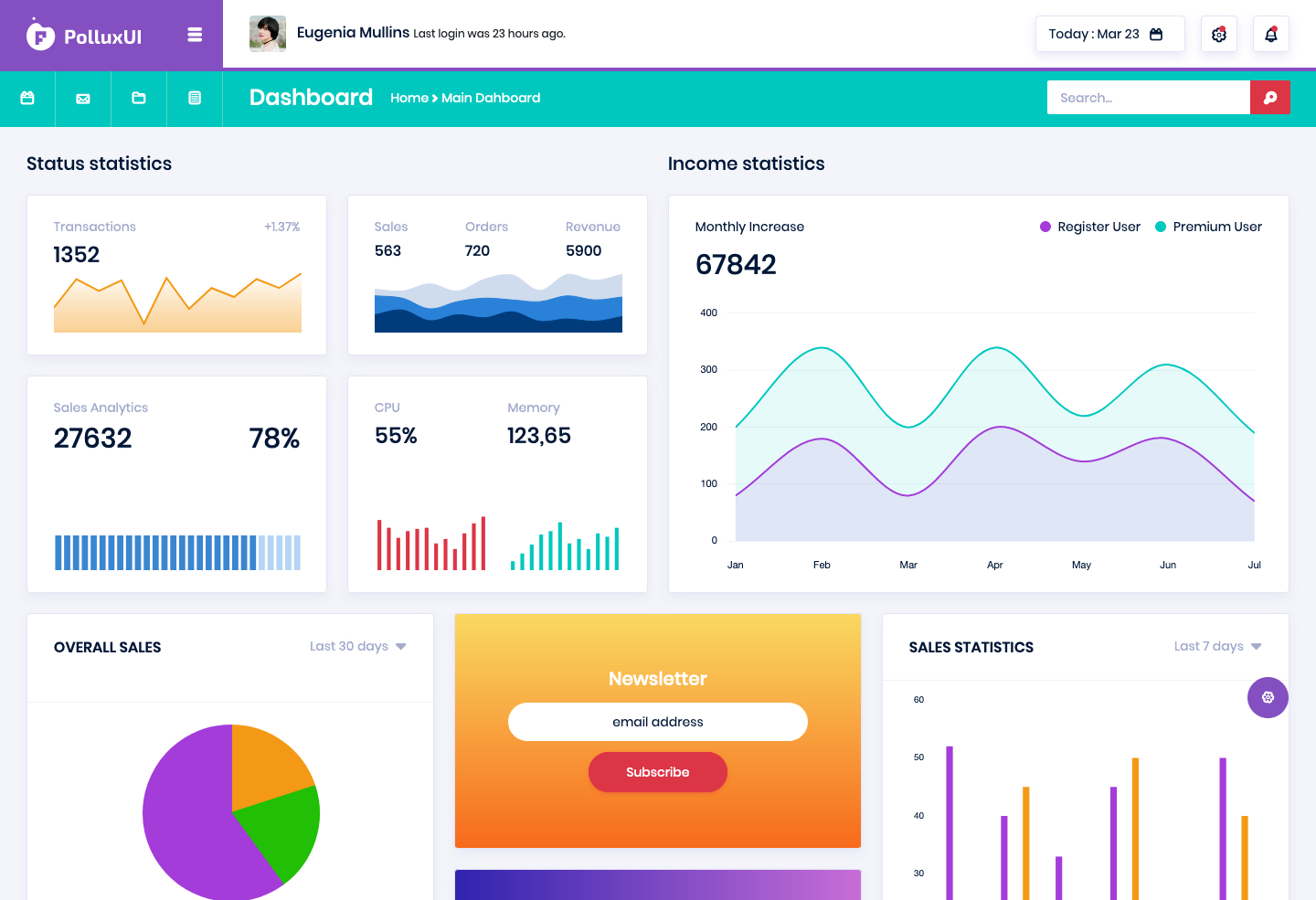Click the red search button
The height and width of the screenshot is (900, 1316).
tap(1270, 98)
